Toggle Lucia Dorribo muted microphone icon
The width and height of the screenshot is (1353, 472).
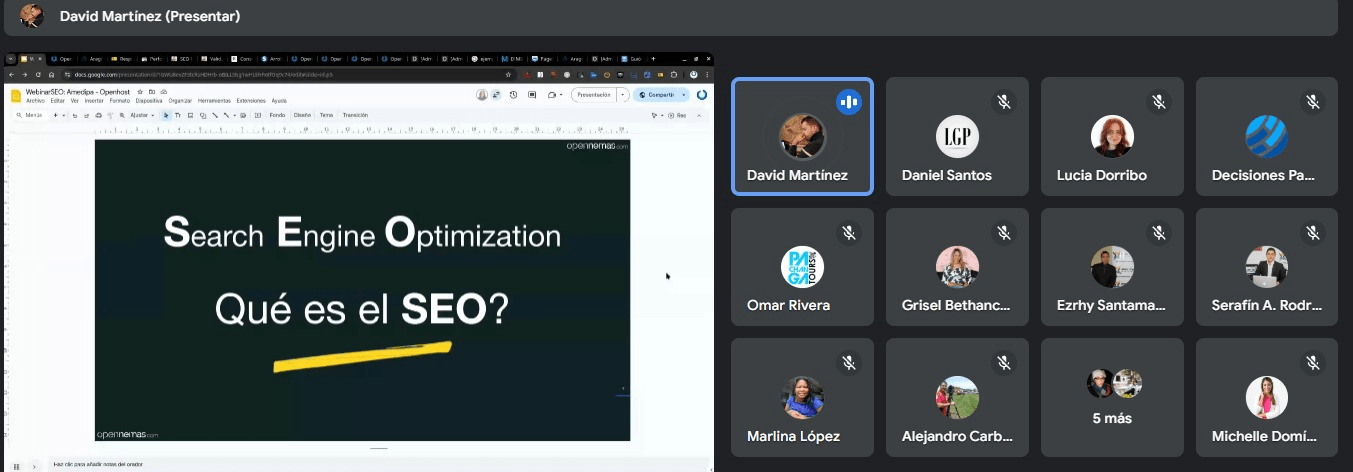(1158, 101)
